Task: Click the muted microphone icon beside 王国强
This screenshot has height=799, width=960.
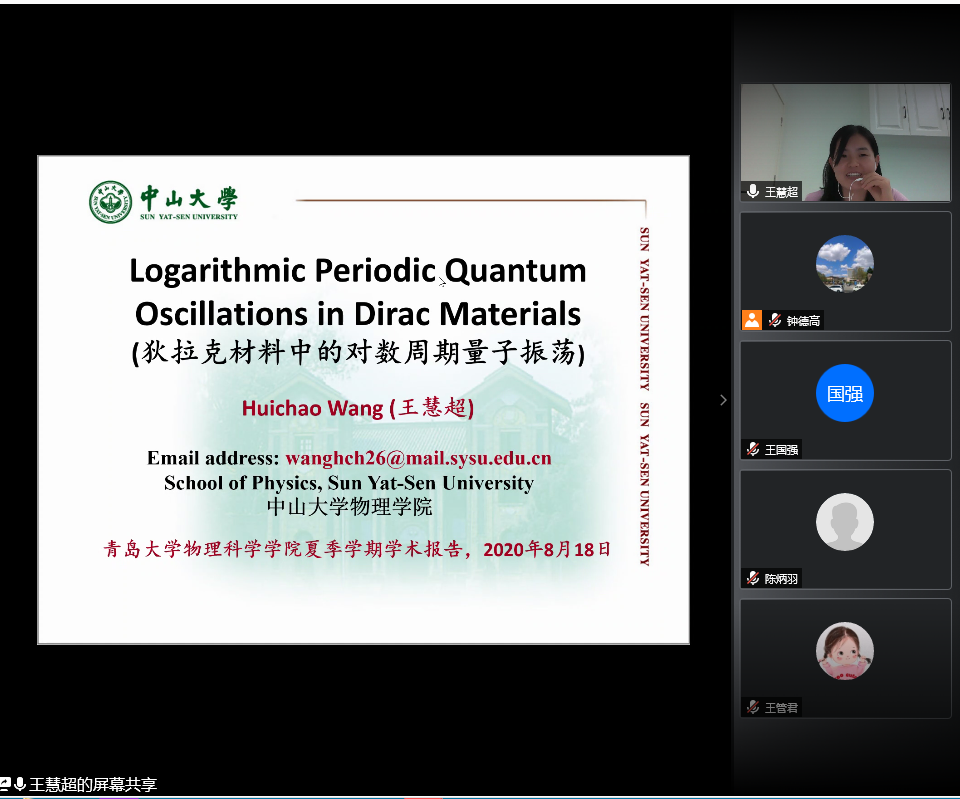Action: pyautogui.click(x=753, y=449)
